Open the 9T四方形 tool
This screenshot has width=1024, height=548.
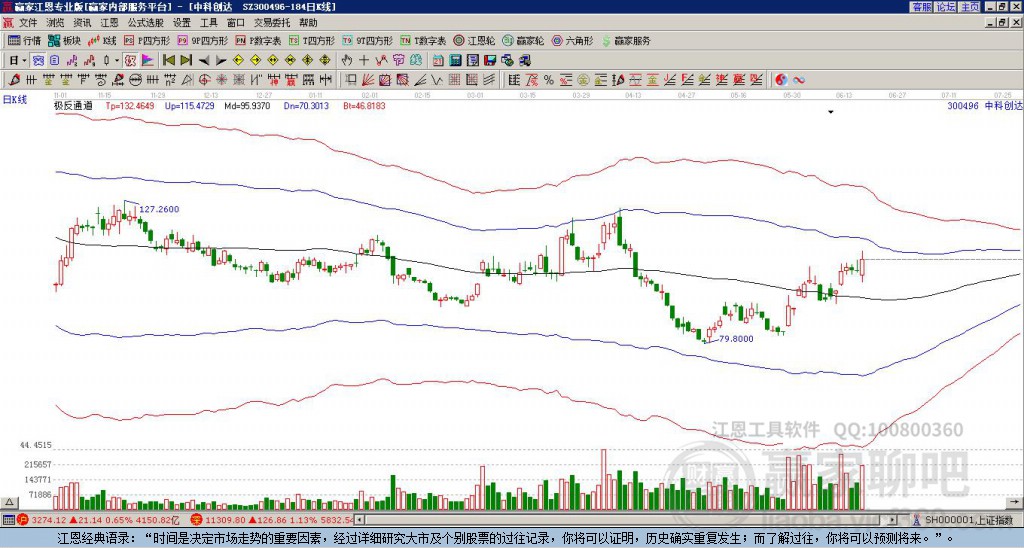368,40
